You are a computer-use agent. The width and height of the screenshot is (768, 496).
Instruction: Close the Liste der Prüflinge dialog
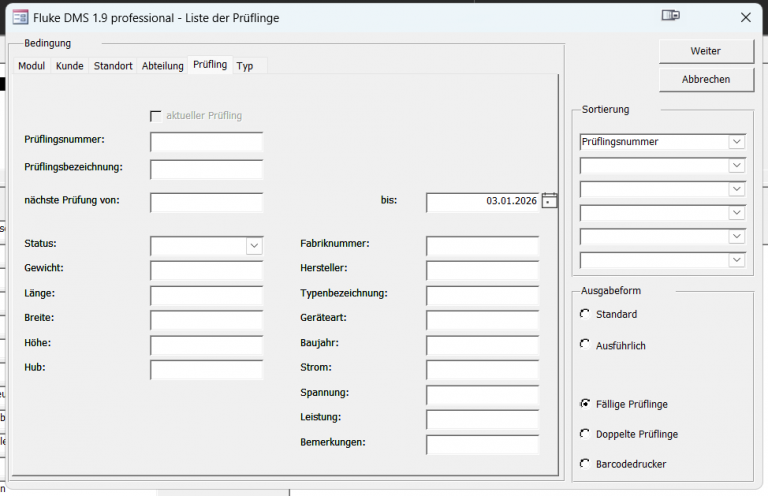point(745,18)
